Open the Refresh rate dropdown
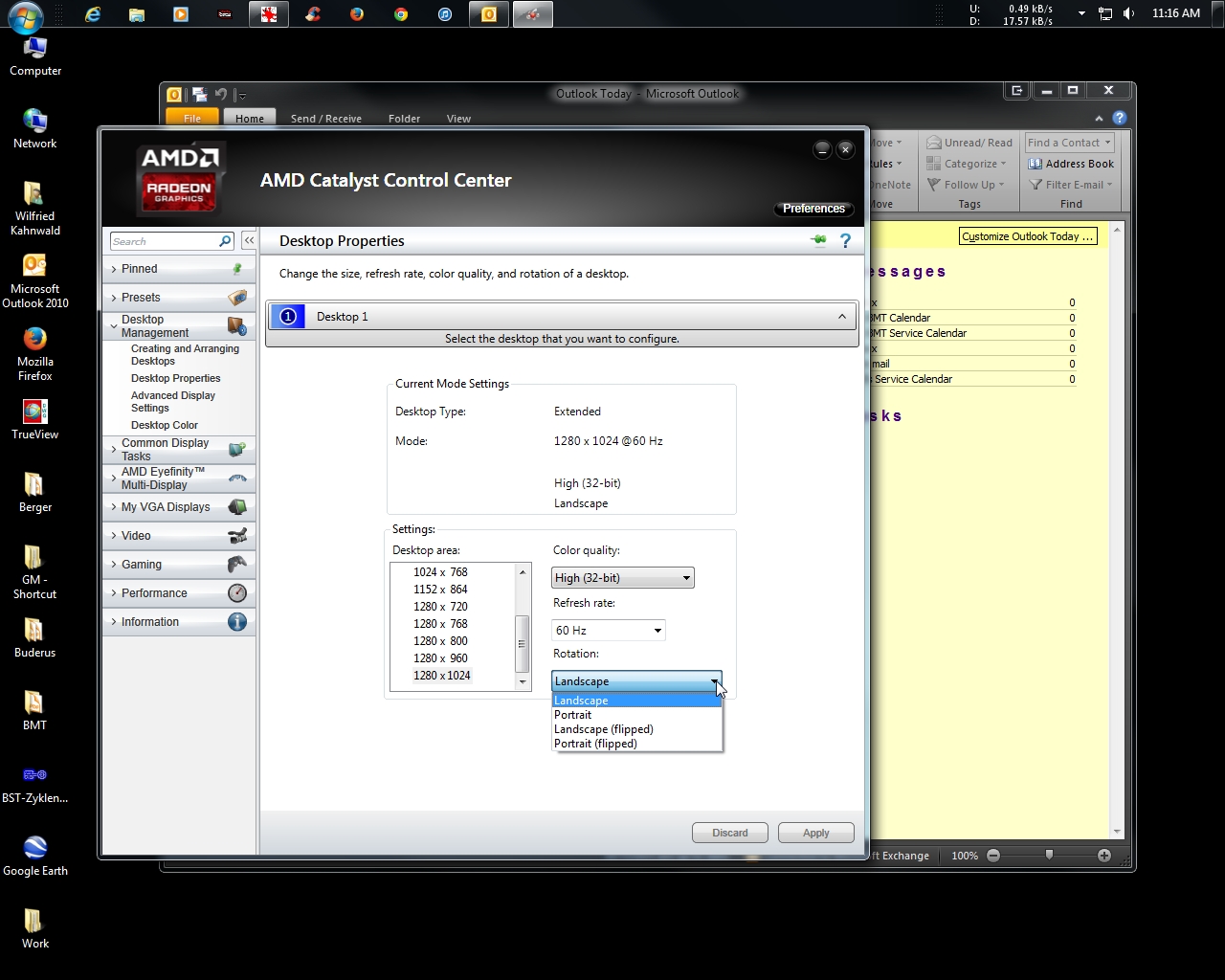The image size is (1225, 980). pos(609,631)
